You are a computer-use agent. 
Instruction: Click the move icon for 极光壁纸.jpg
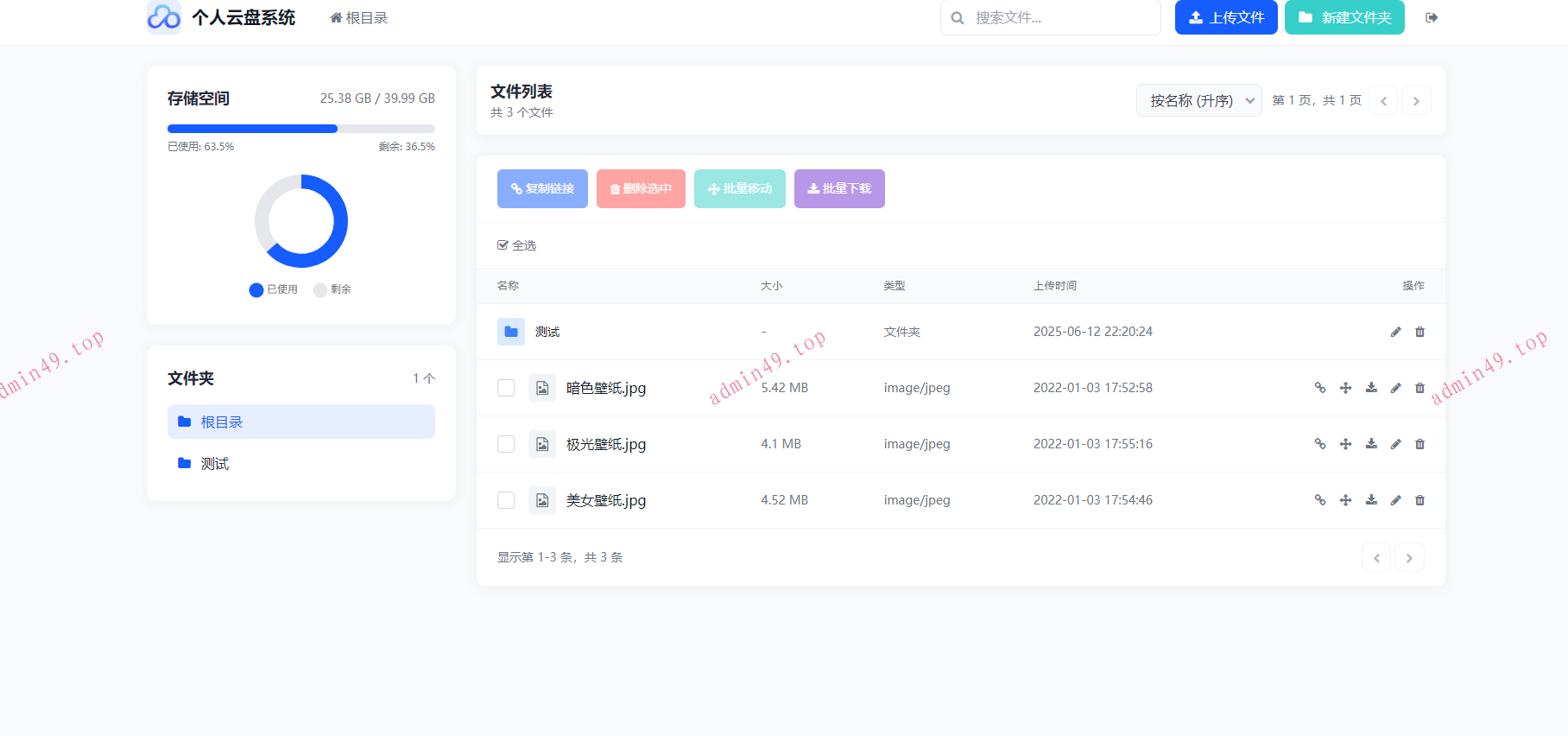(1345, 444)
